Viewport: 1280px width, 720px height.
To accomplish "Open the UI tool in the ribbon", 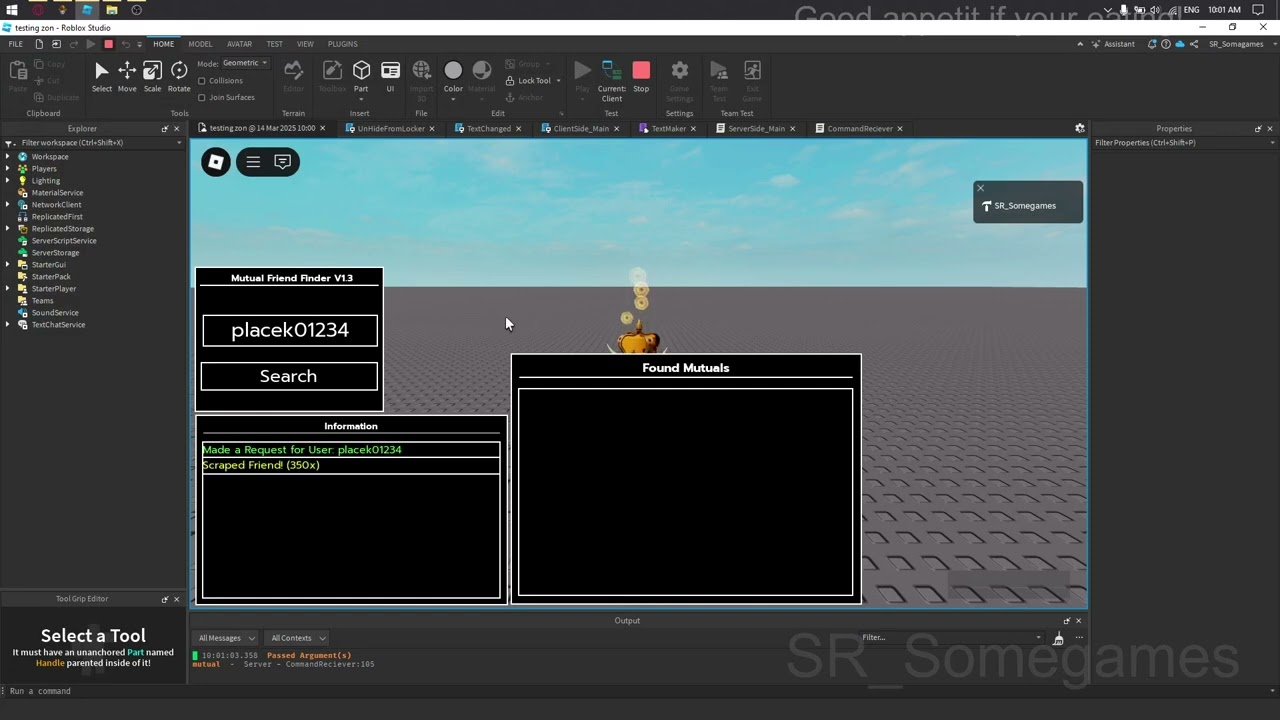I will (390, 77).
